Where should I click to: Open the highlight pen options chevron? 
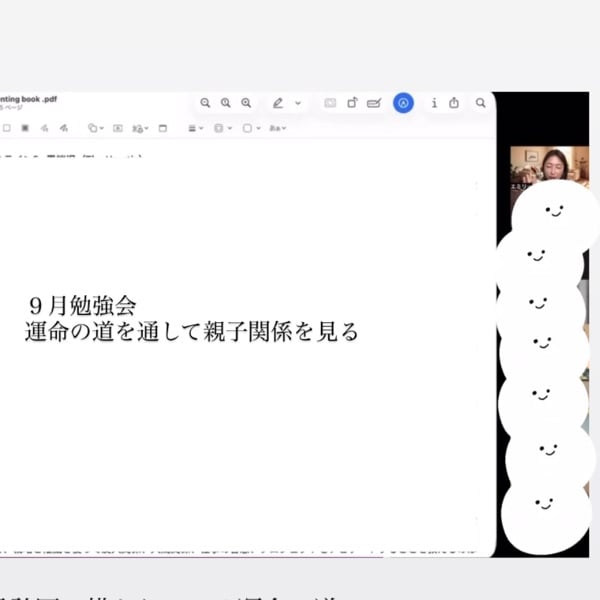point(298,103)
